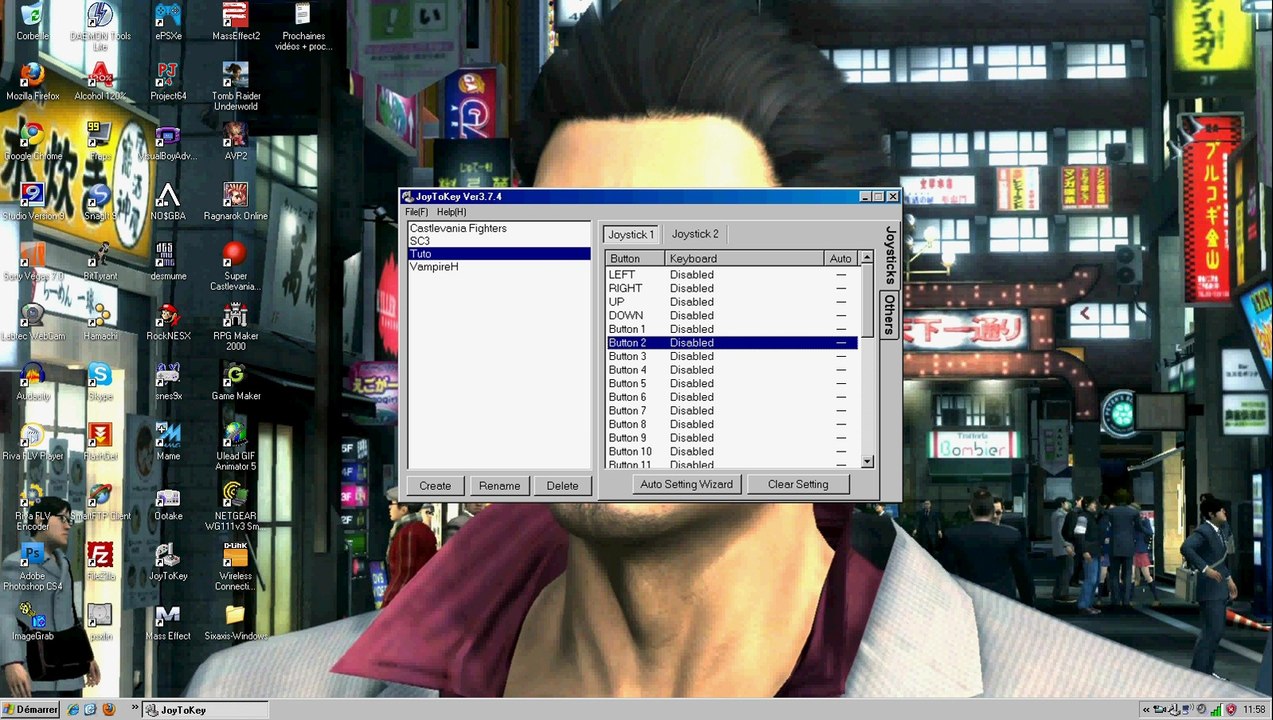The width and height of the screenshot is (1273, 720).
Task: Select the VampireH profile
Action: coord(499,267)
